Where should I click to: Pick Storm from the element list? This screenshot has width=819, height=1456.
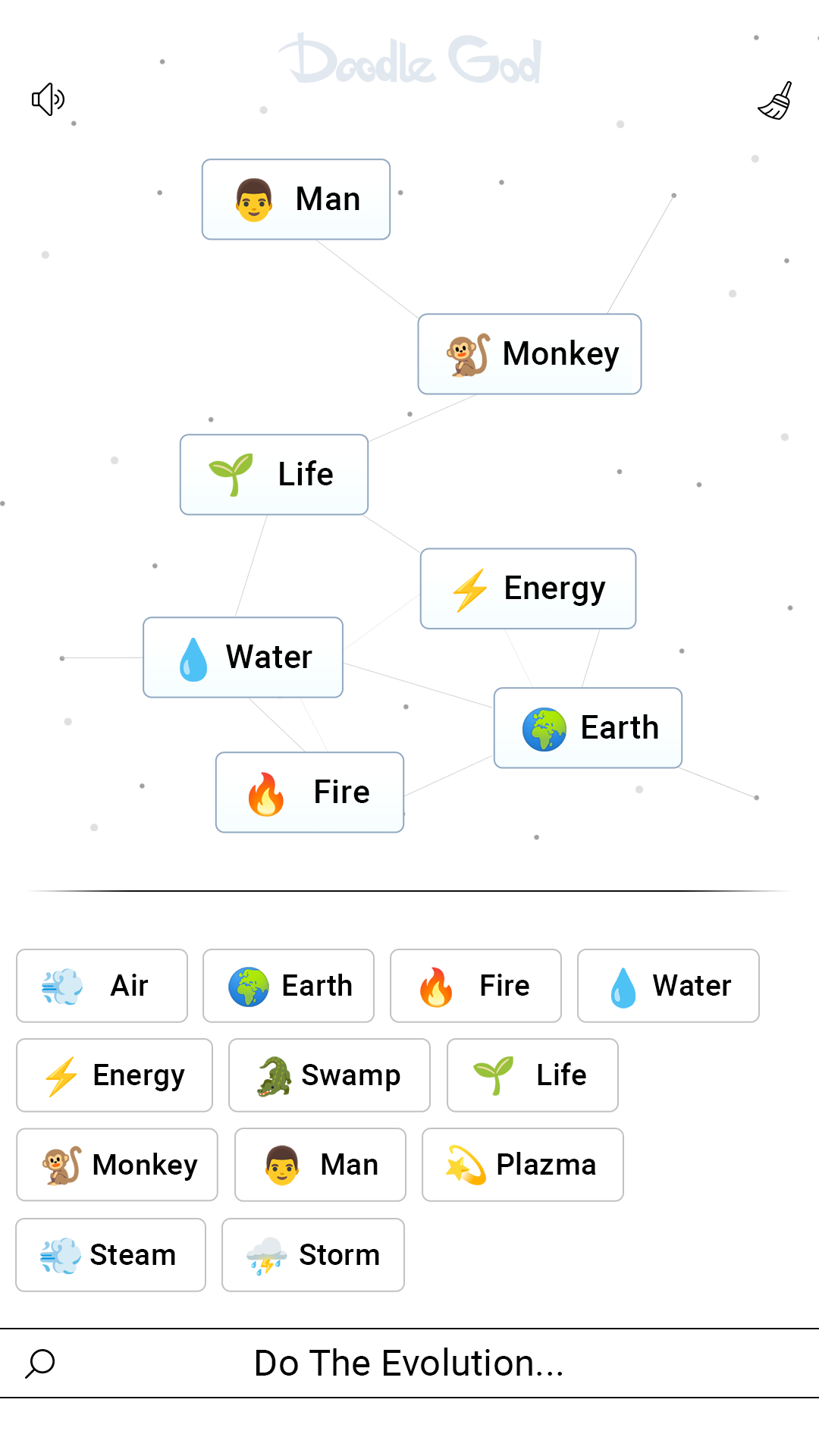[313, 1255]
